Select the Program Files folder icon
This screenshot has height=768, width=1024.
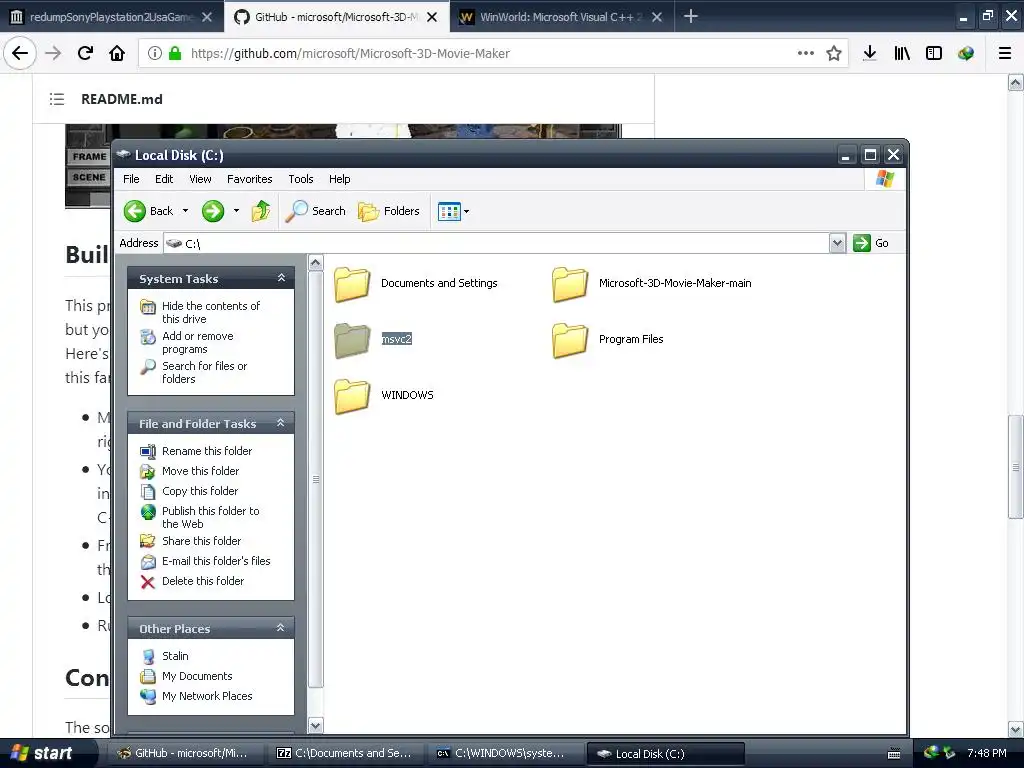(x=570, y=340)
